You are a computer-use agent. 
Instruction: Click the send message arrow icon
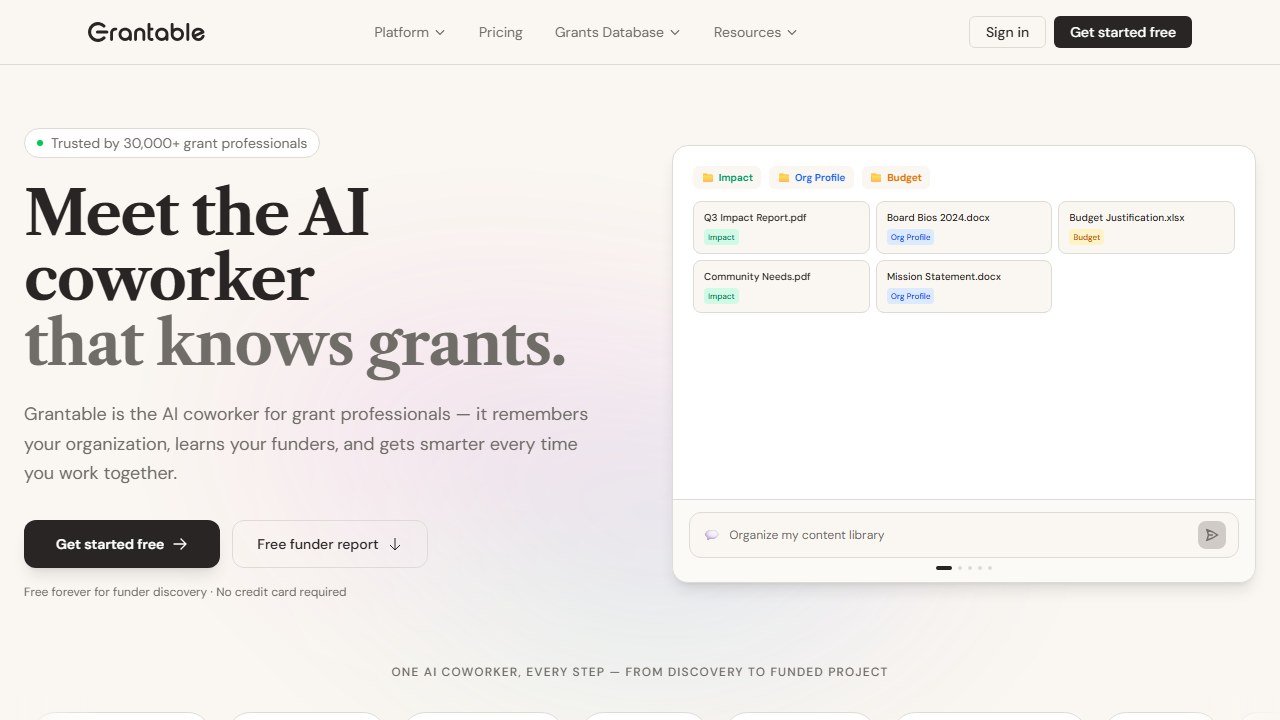pos(1212,535)
